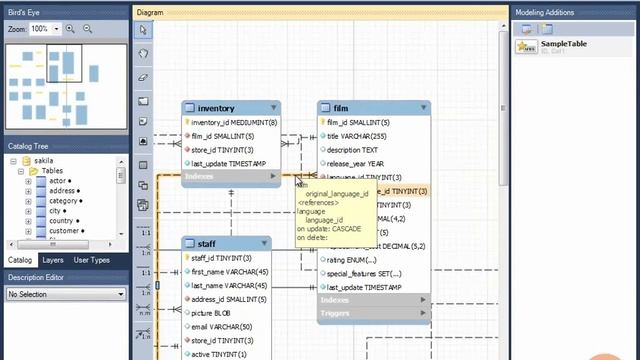Expand the address table node
The image size is (640, 360).
(28, 191)
